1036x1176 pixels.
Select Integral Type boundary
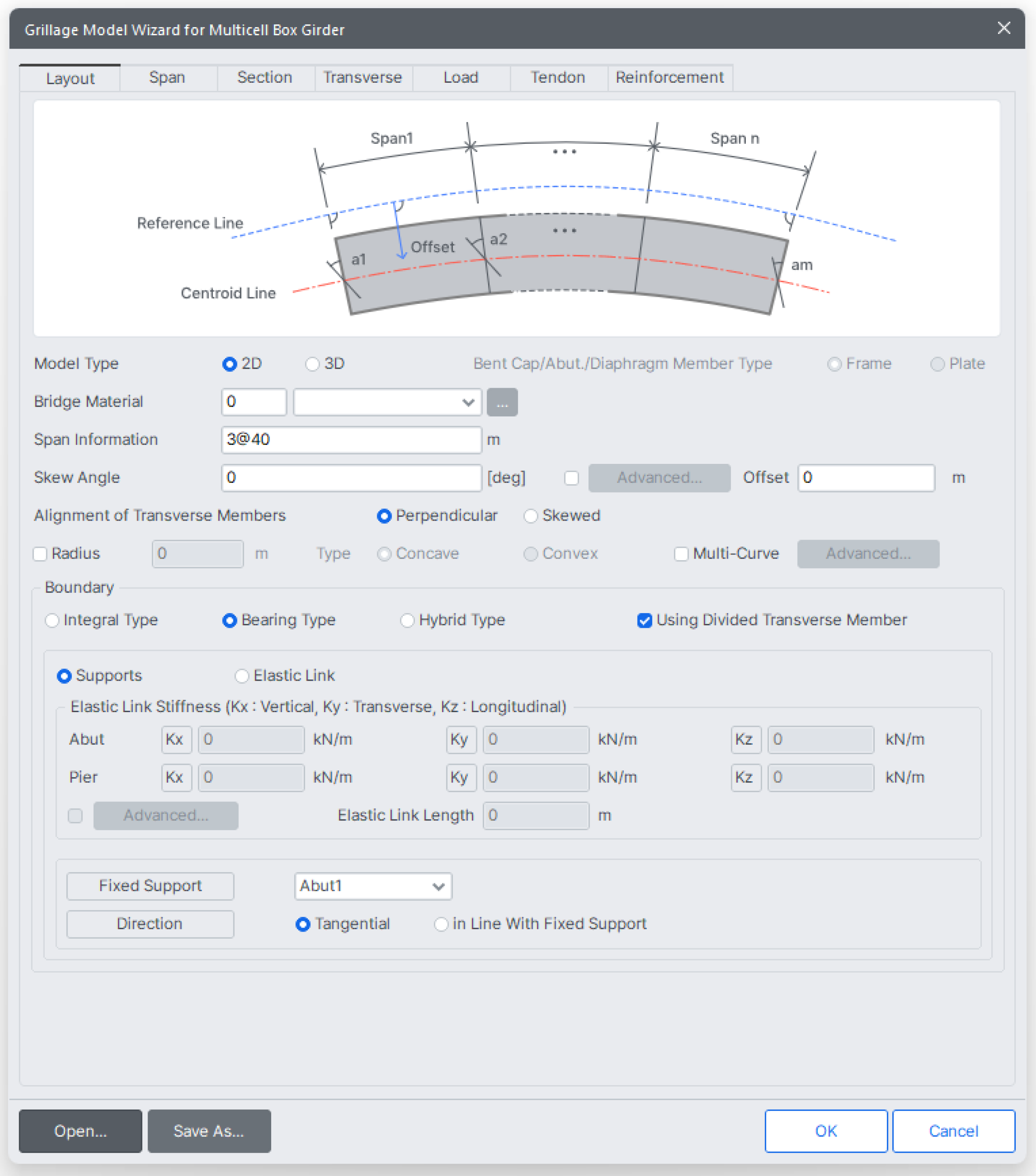point(53,620)
